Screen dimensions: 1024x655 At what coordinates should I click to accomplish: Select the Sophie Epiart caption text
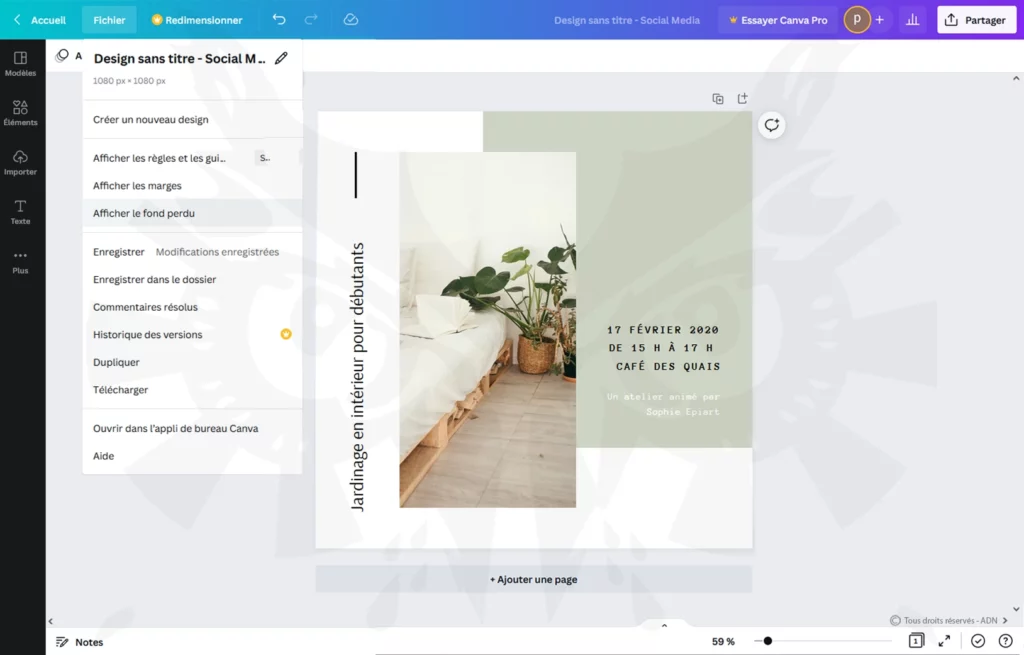663,404
